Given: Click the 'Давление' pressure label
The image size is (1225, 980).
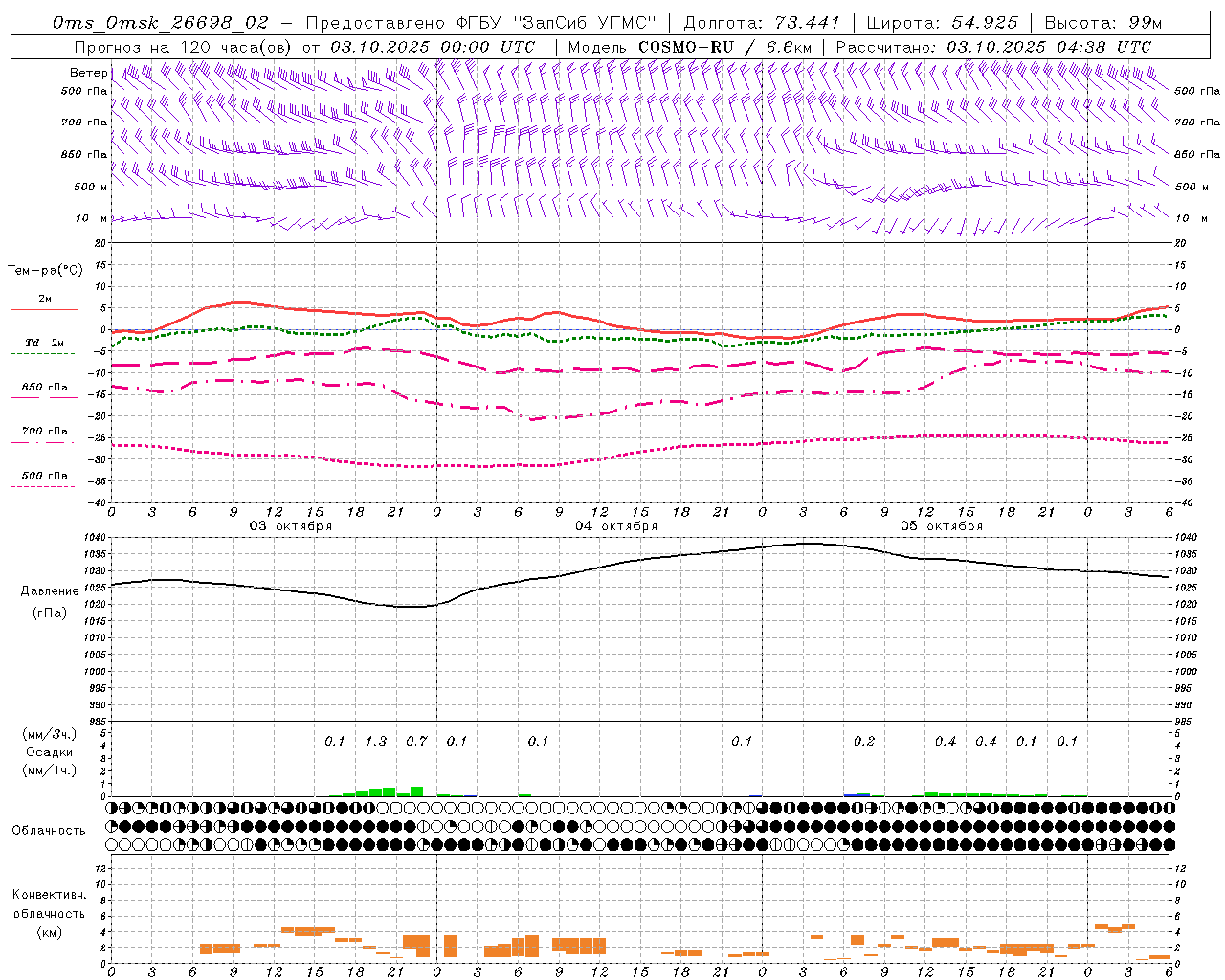Looking at the screenshot, I should [x=50, y=591].
